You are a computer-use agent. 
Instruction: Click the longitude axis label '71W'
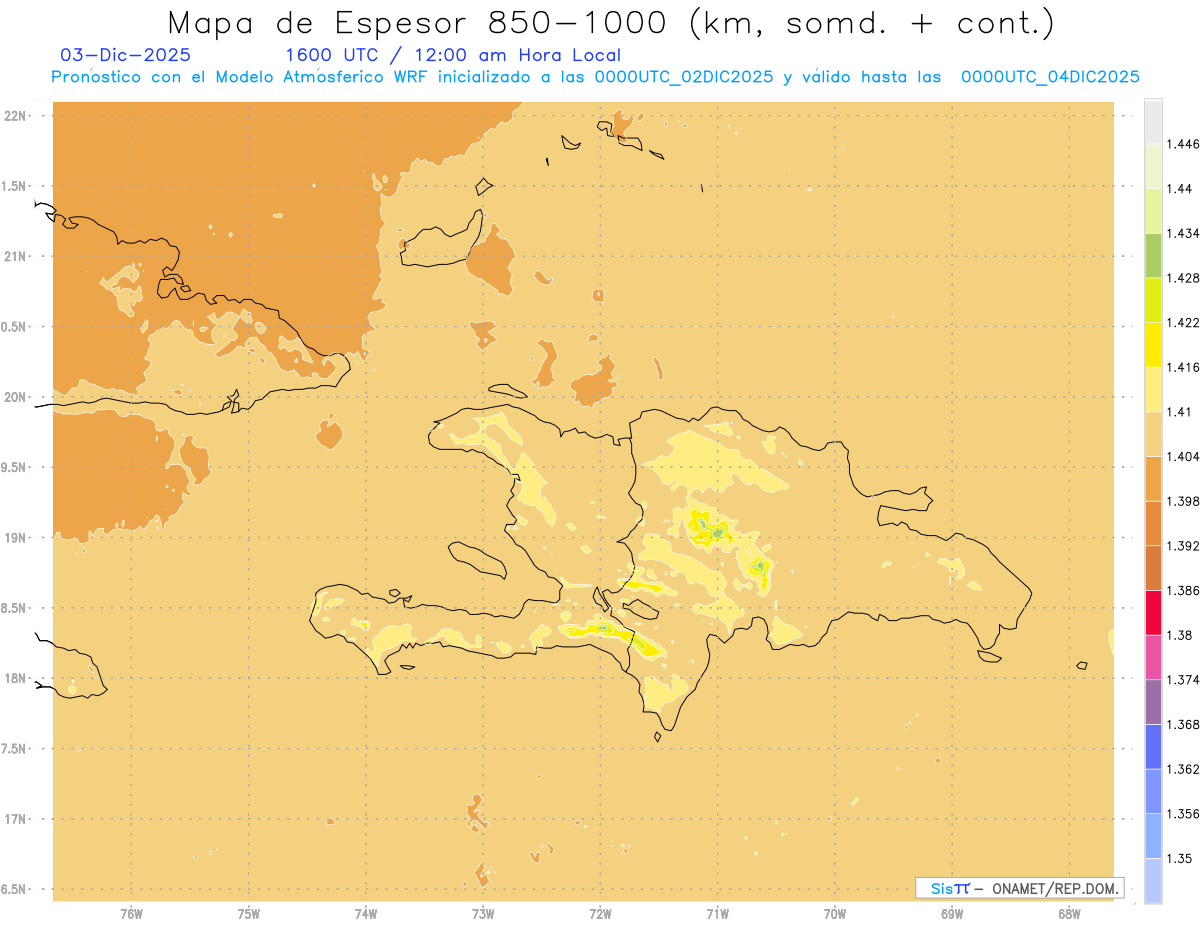pos(717,913)
